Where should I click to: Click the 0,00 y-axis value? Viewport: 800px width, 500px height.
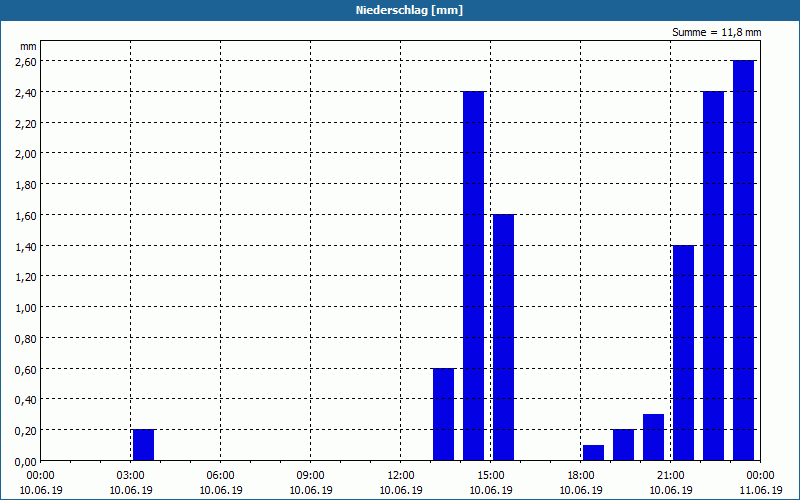(x=26, y=462)
